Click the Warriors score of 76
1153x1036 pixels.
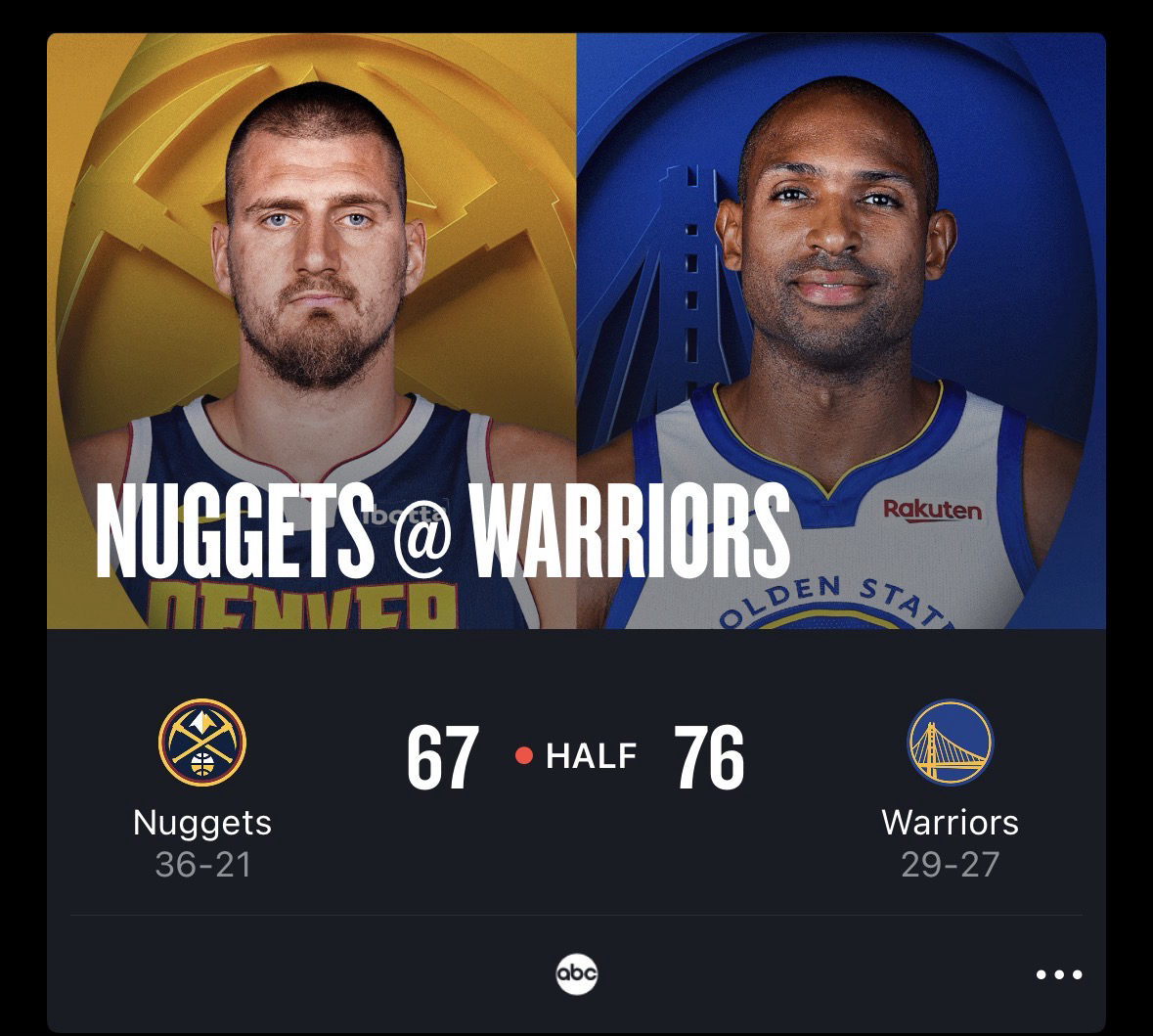pos(709,757)
